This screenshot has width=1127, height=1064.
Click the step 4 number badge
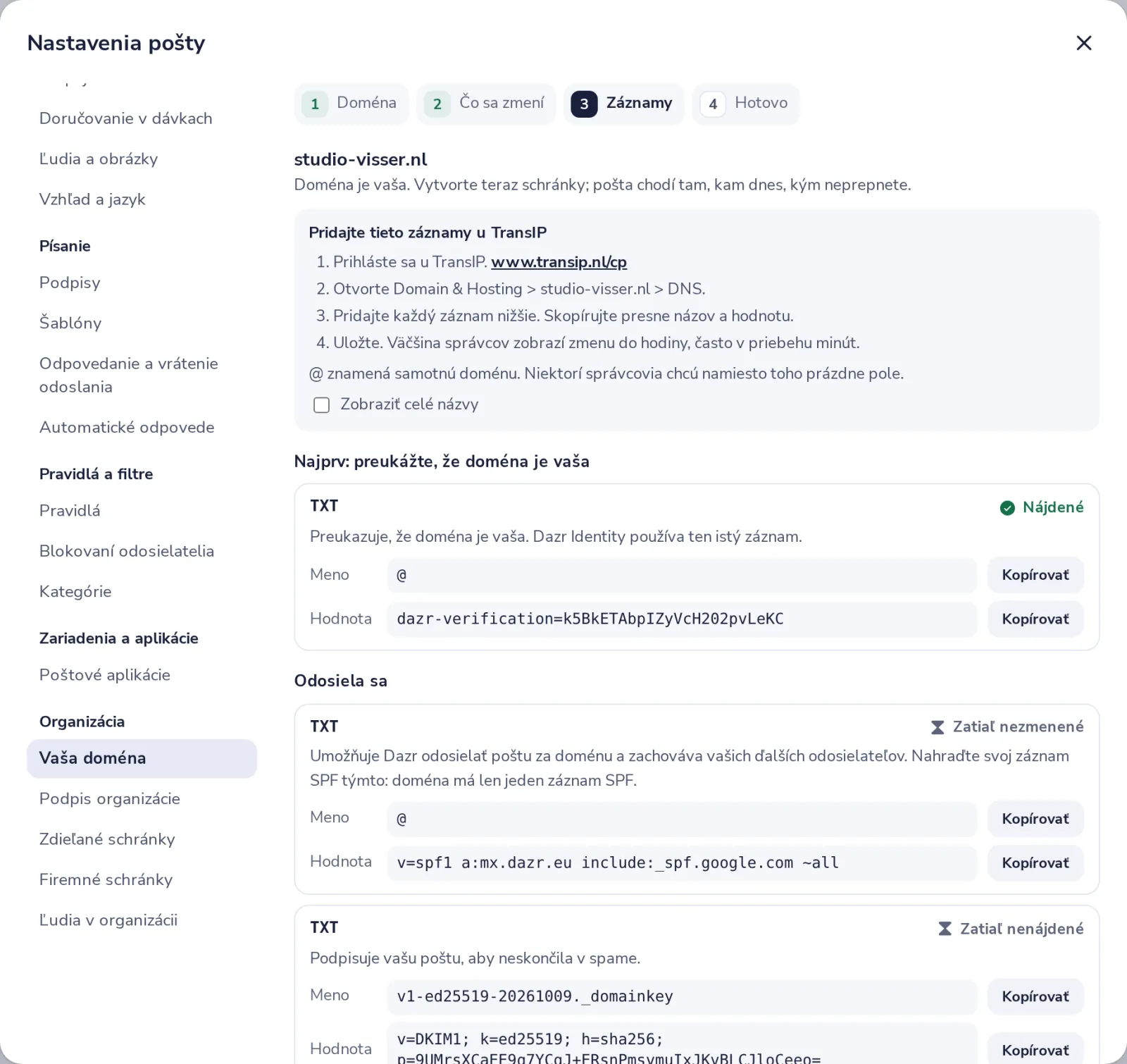[713, 104]
